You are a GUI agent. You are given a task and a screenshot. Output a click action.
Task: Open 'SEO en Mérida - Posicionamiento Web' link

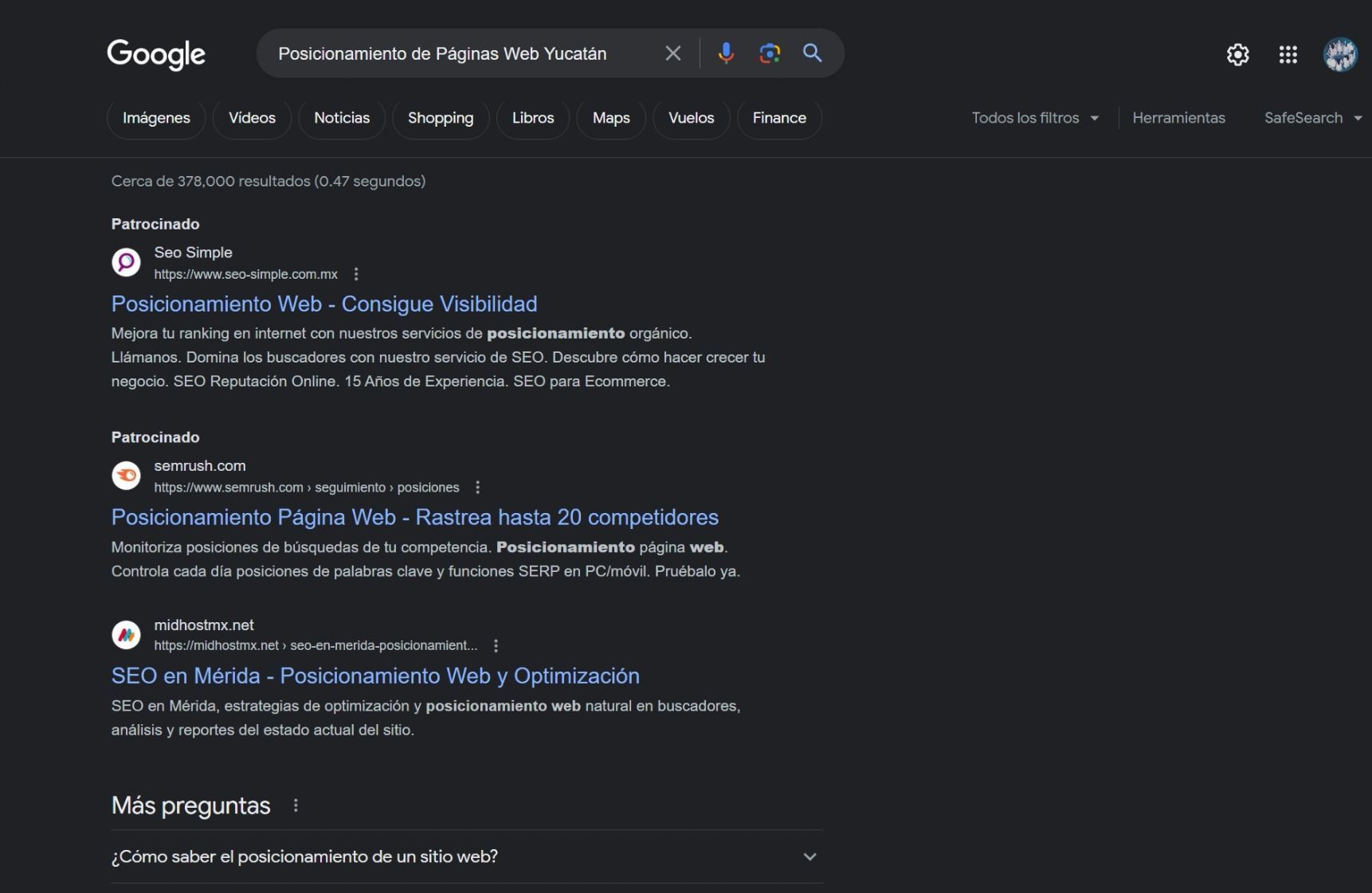[375, 676]
